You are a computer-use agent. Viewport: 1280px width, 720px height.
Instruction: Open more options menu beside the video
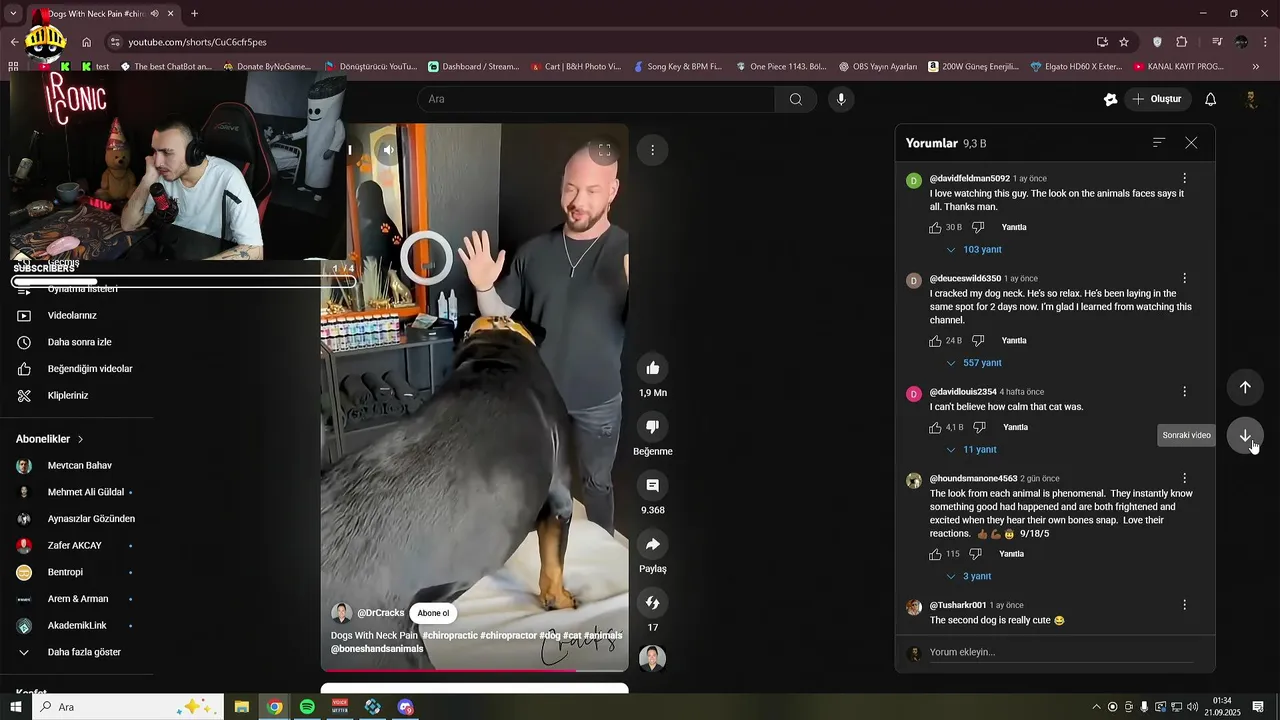[x=652, y=150]
